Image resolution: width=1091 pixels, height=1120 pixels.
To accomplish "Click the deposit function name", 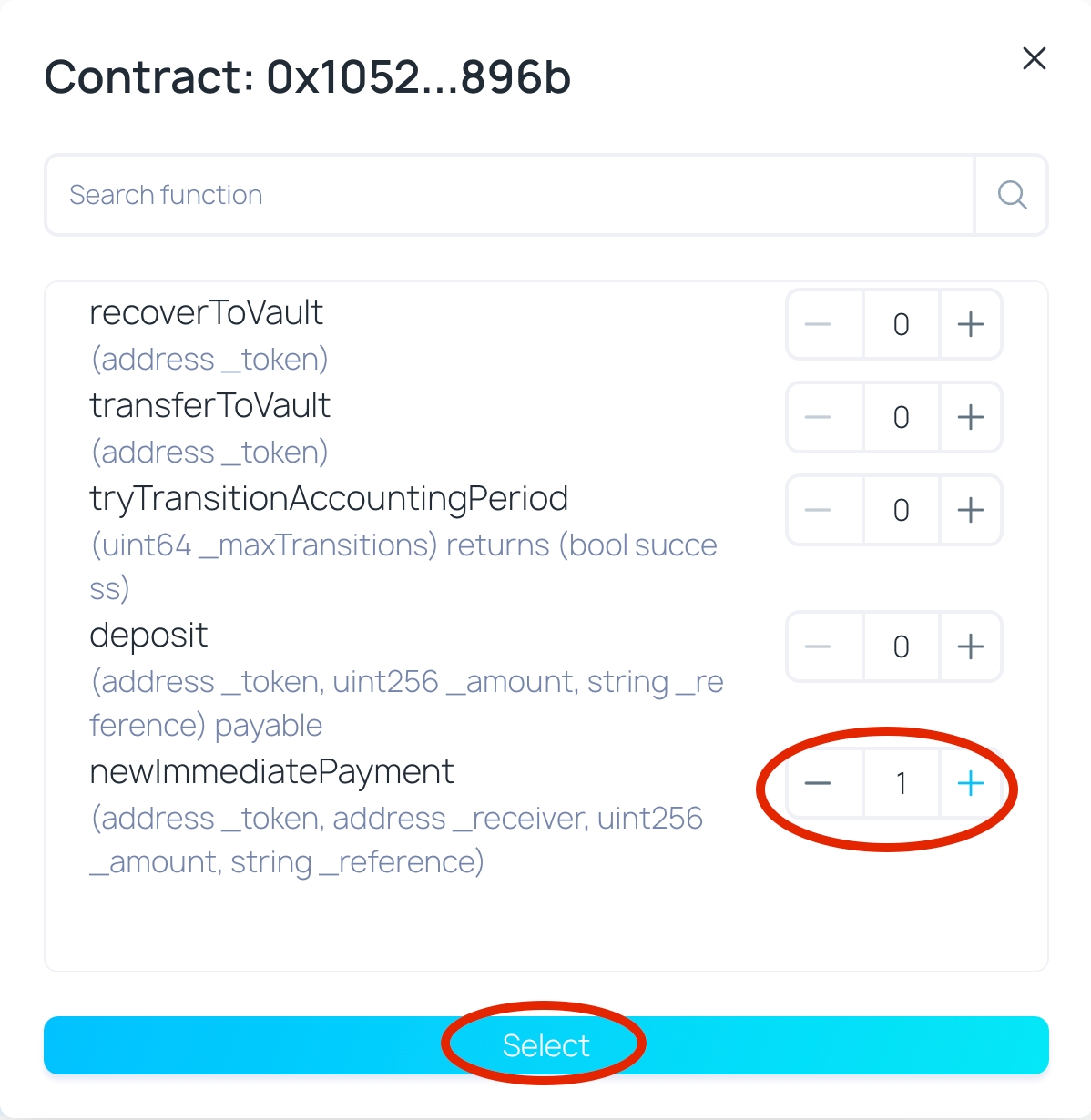I will tap(148, 636).
